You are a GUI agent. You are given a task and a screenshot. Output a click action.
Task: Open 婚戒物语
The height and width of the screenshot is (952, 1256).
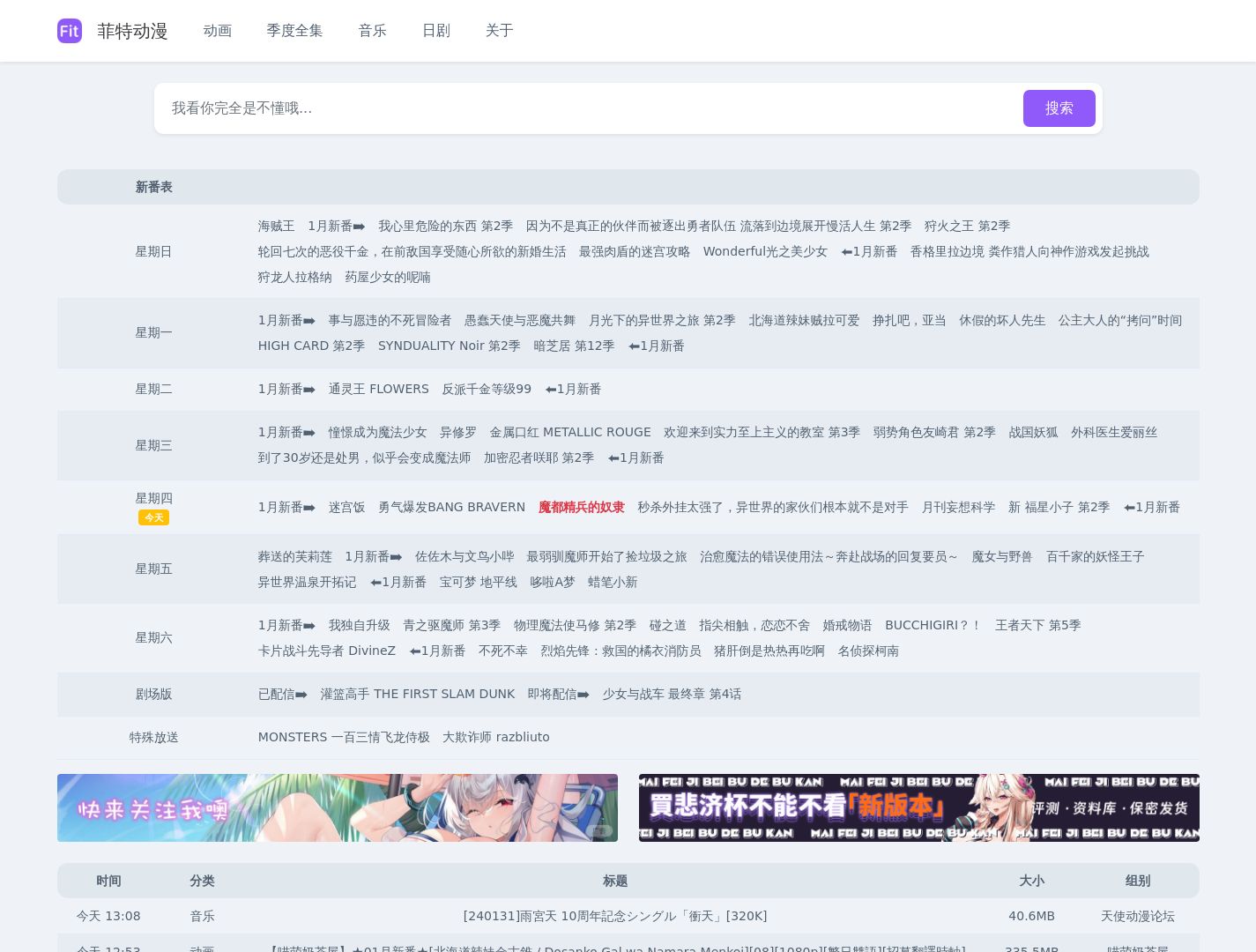[x=847, y=626]
